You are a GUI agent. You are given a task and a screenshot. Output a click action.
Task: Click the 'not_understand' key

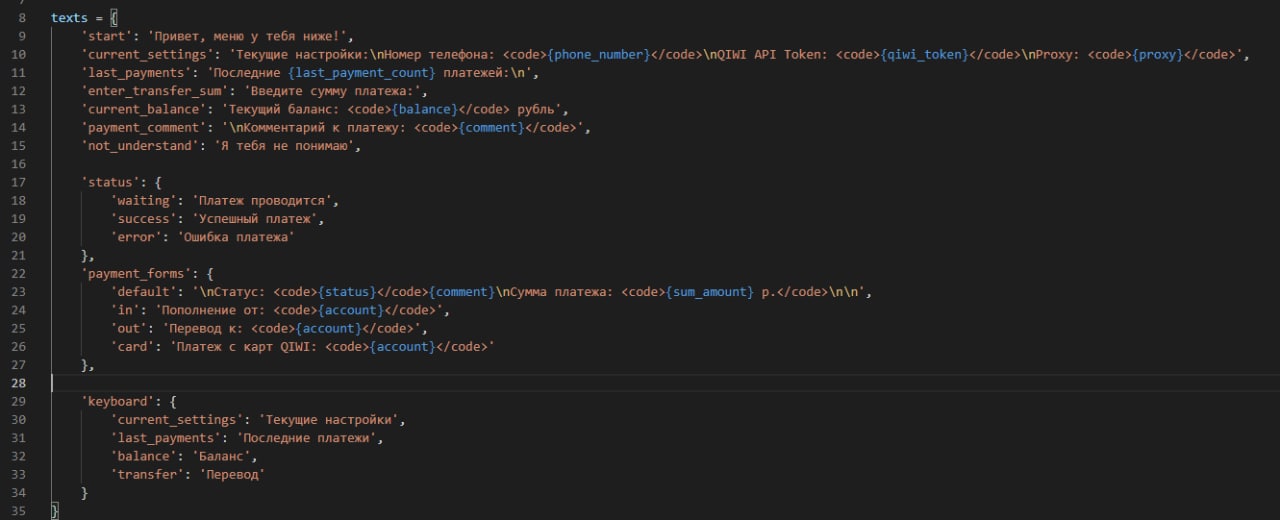click(x=141, y=145)
